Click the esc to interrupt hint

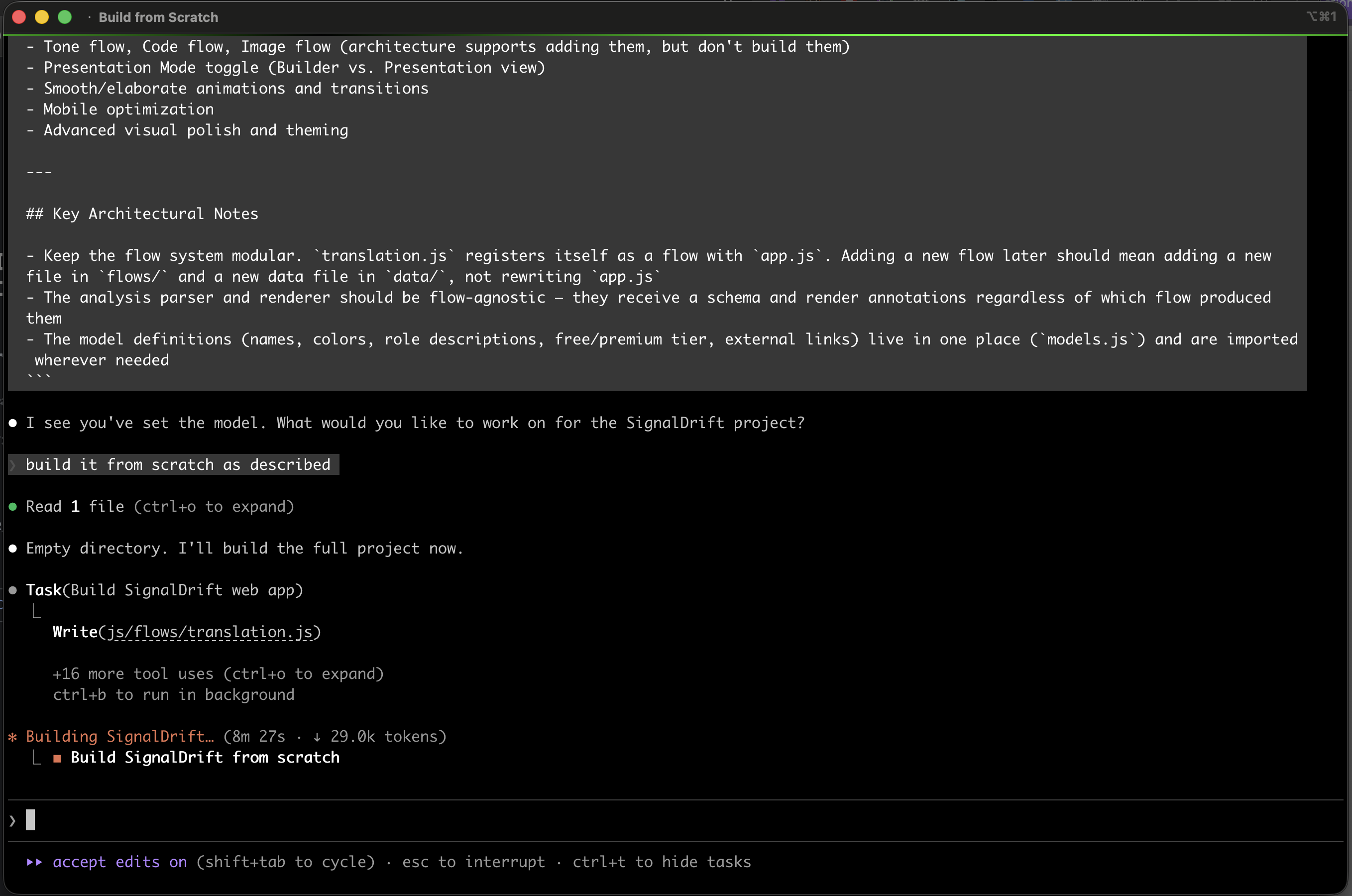pos(474,862)
